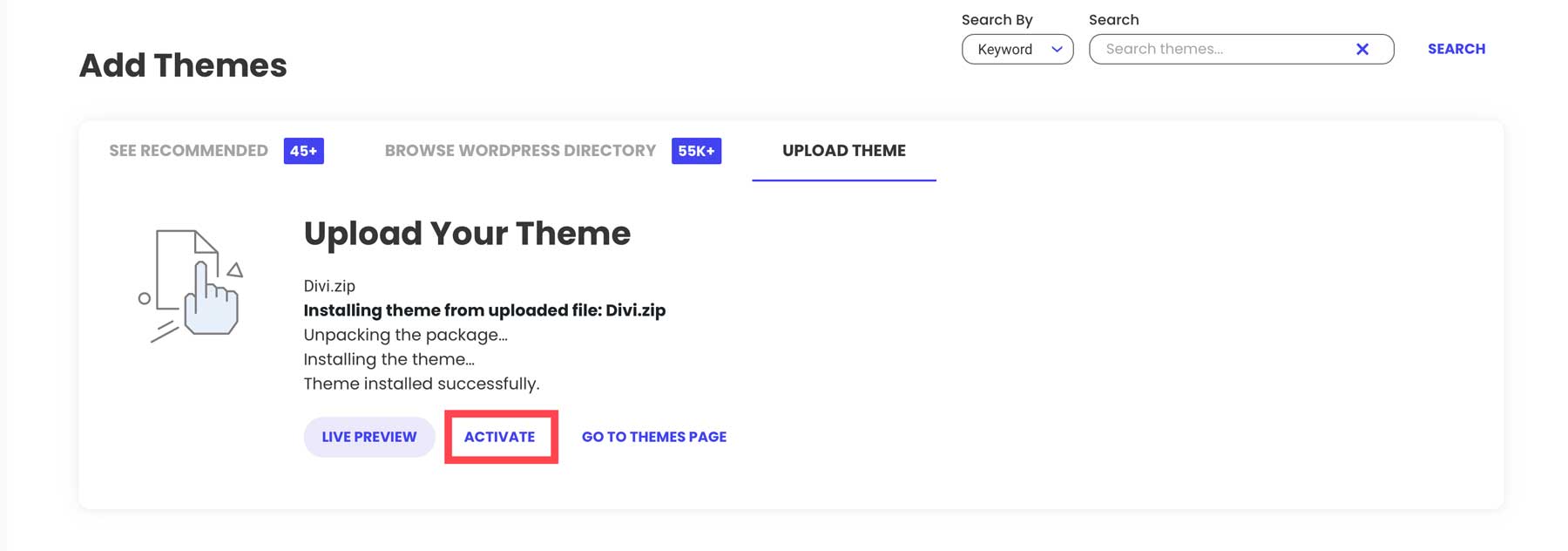This screenshot has width=1568, height=551.
Task: Open the Browse WordPress Directory tab
Action: pos(520,151)
